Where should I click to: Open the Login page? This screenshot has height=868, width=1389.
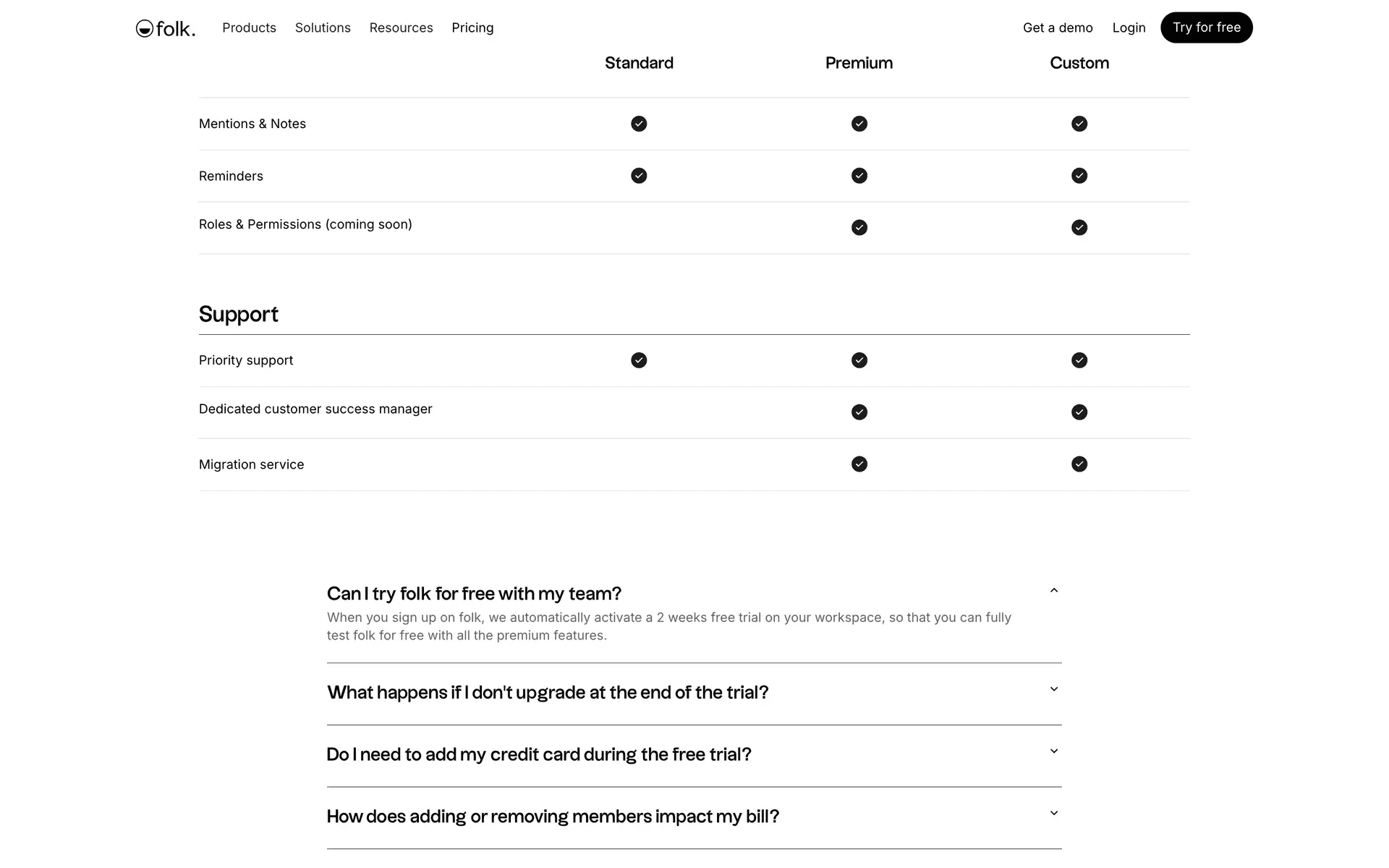[1129, 27]
